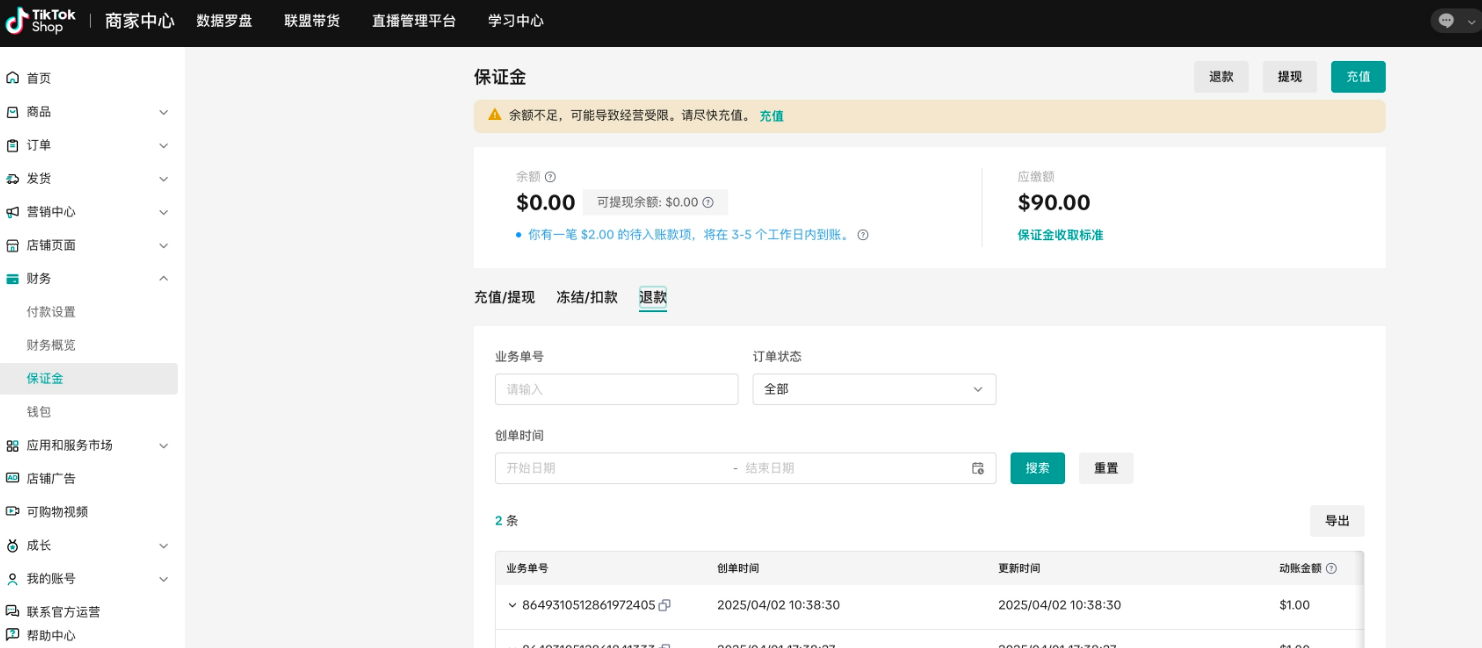The width and height of the screenshot is (1482, 648).
Task: Click the 导出 export button
Action: pos(1336,520)
